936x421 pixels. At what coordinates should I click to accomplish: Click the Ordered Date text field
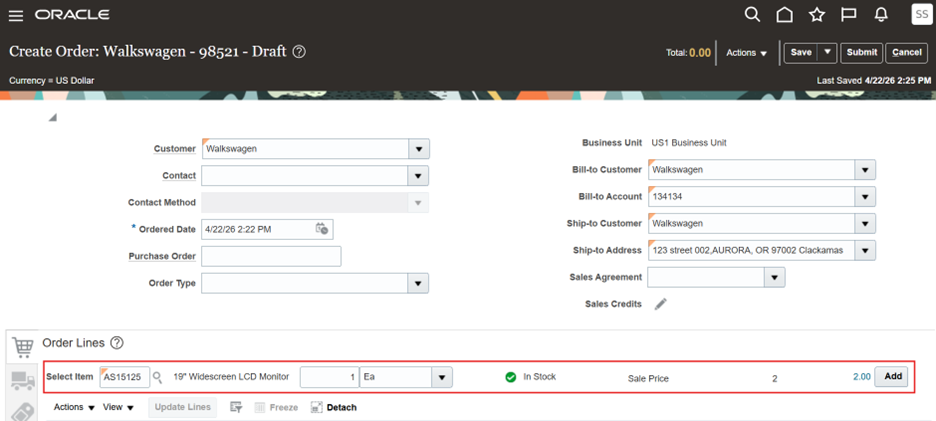click(x=257, y=229)
